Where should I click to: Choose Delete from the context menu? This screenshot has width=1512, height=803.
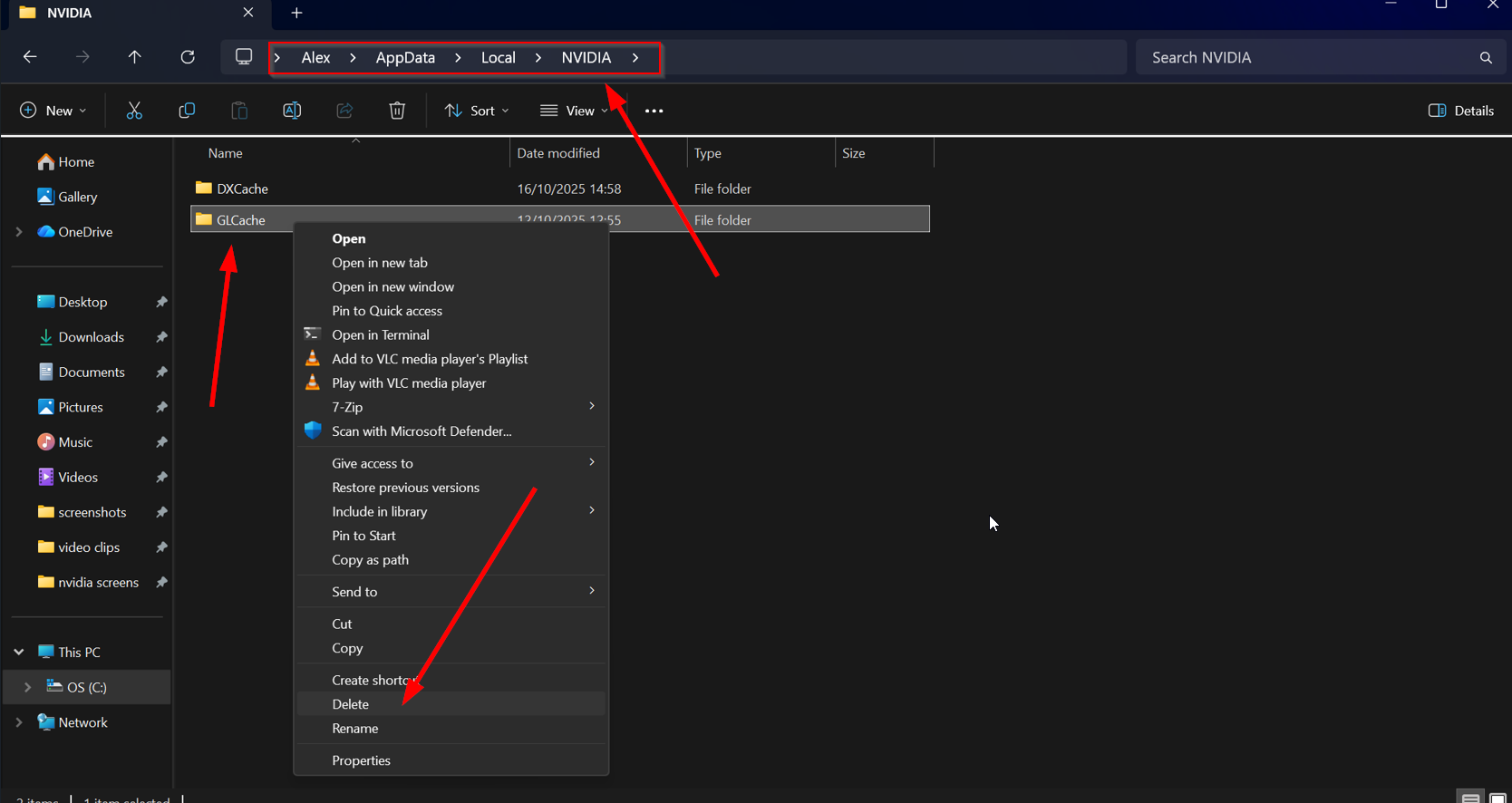point(351,704)
